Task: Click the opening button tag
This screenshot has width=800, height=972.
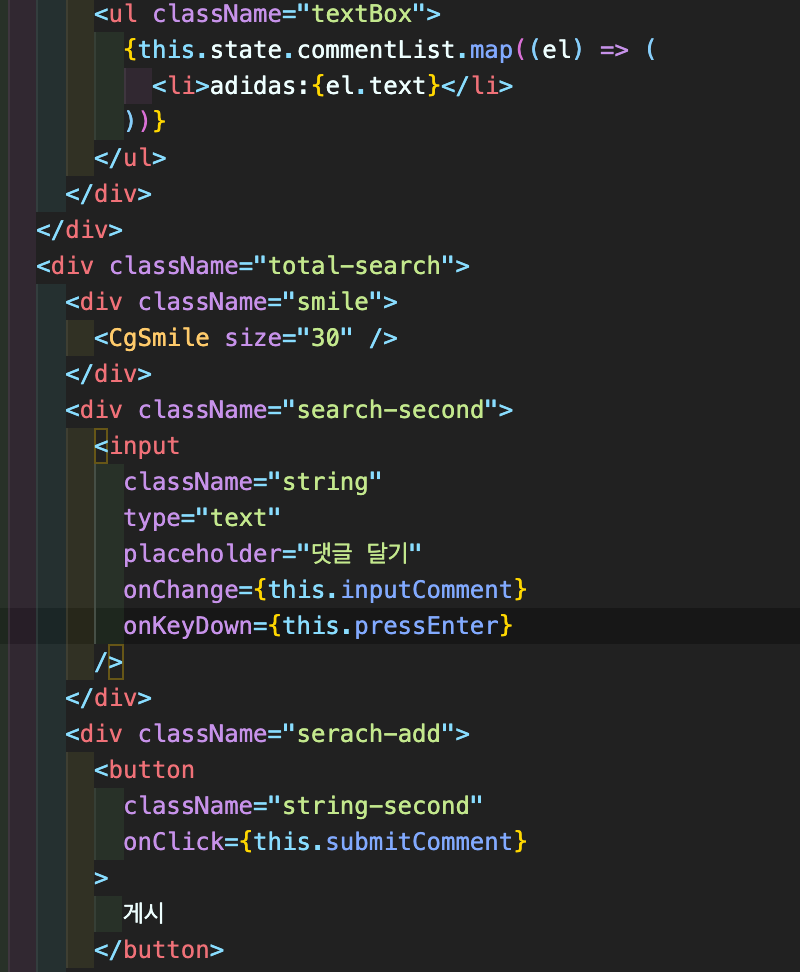Action: tap(144, 770)
